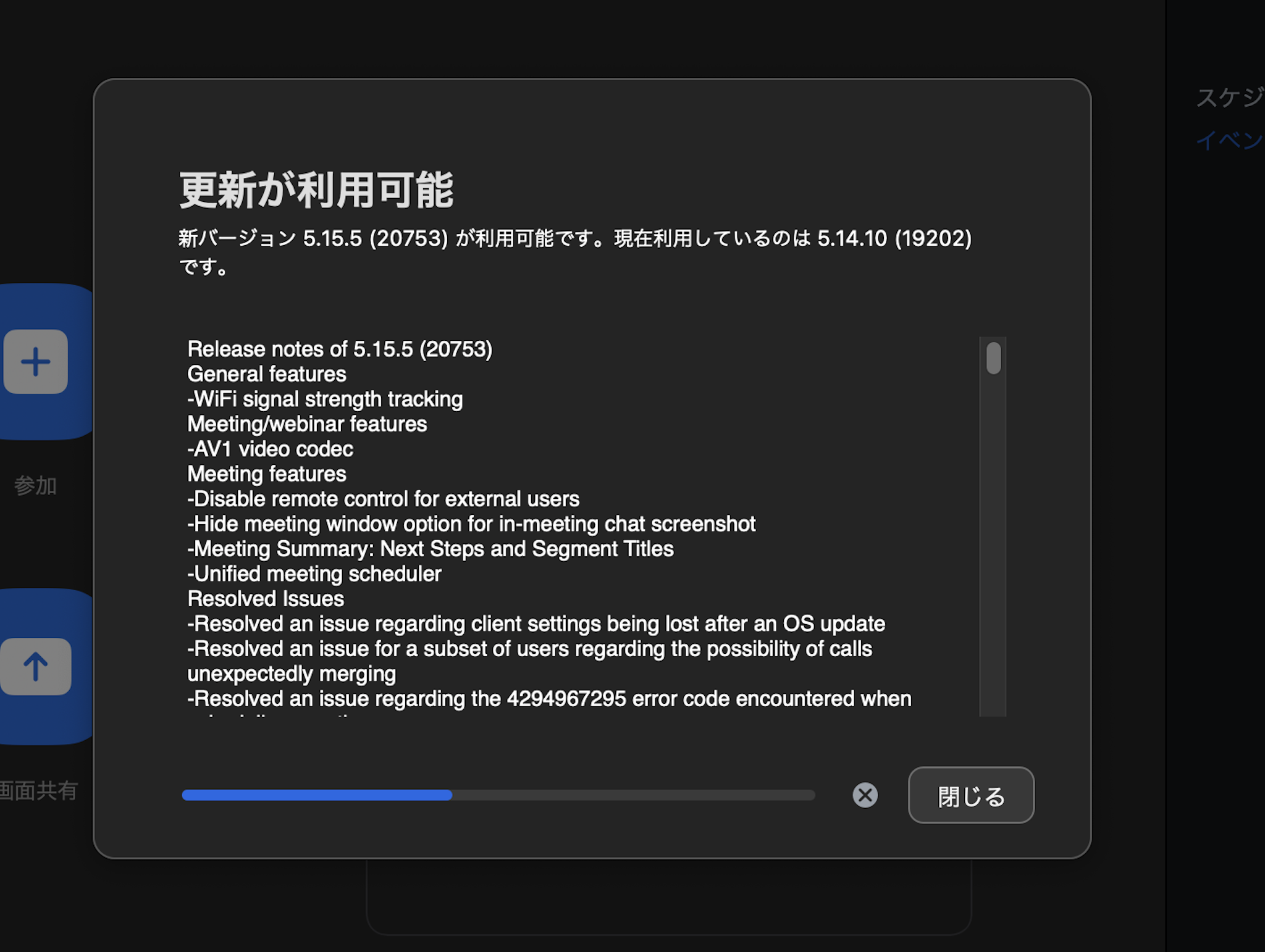Select the '-AV1 video codec' line
Image resolution: width=1265 pixels, height=952 pixels.
pos(270,449)
